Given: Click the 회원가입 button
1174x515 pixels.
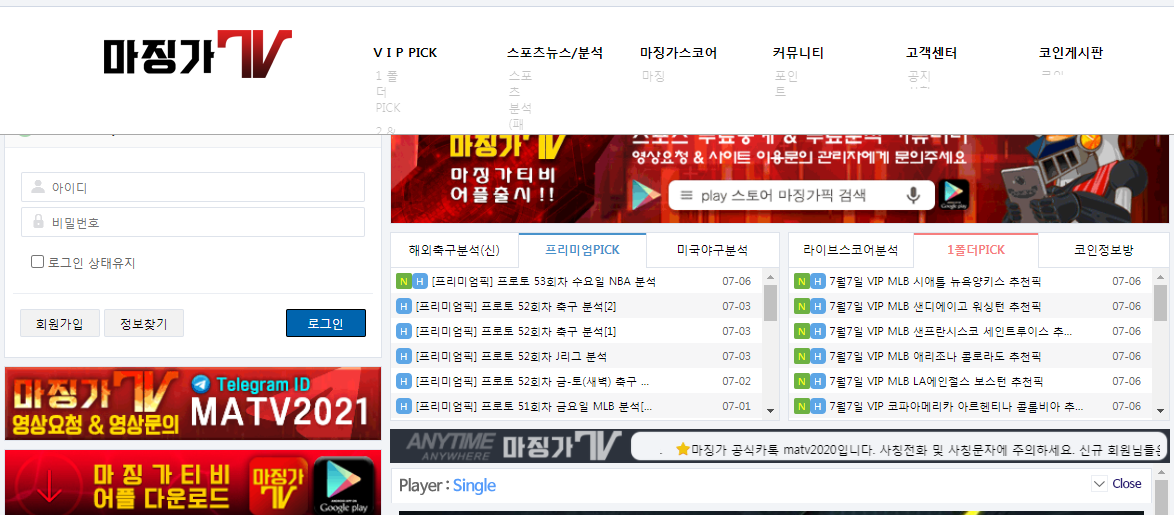Looking at the screenshot, I should coord(60,323).
